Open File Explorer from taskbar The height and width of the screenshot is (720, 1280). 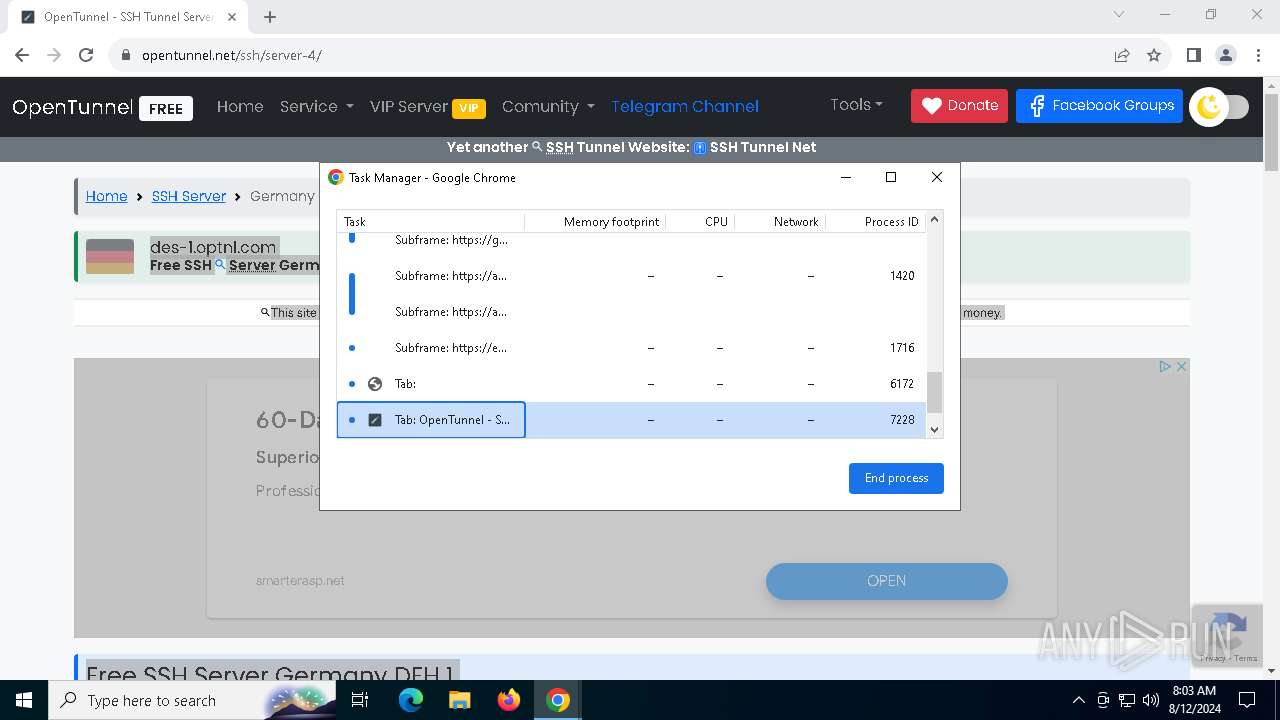tap(459, 700)
